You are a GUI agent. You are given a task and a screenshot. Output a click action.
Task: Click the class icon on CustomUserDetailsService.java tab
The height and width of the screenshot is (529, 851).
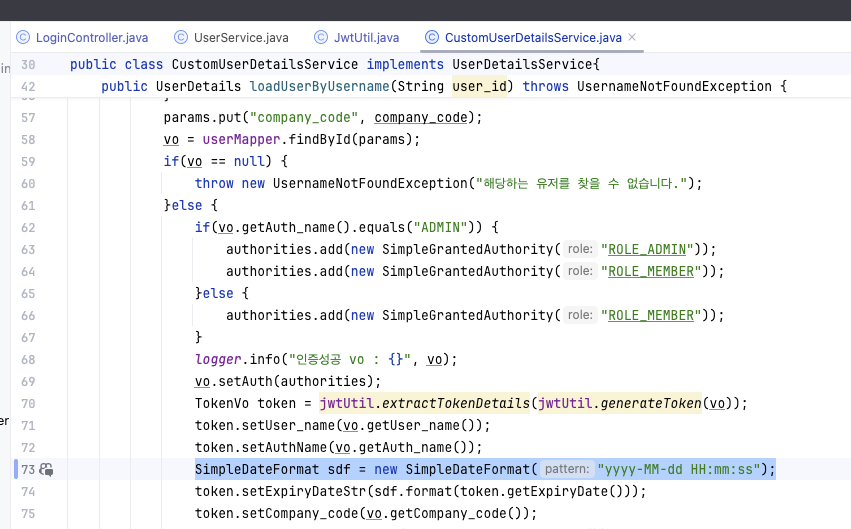432,37
